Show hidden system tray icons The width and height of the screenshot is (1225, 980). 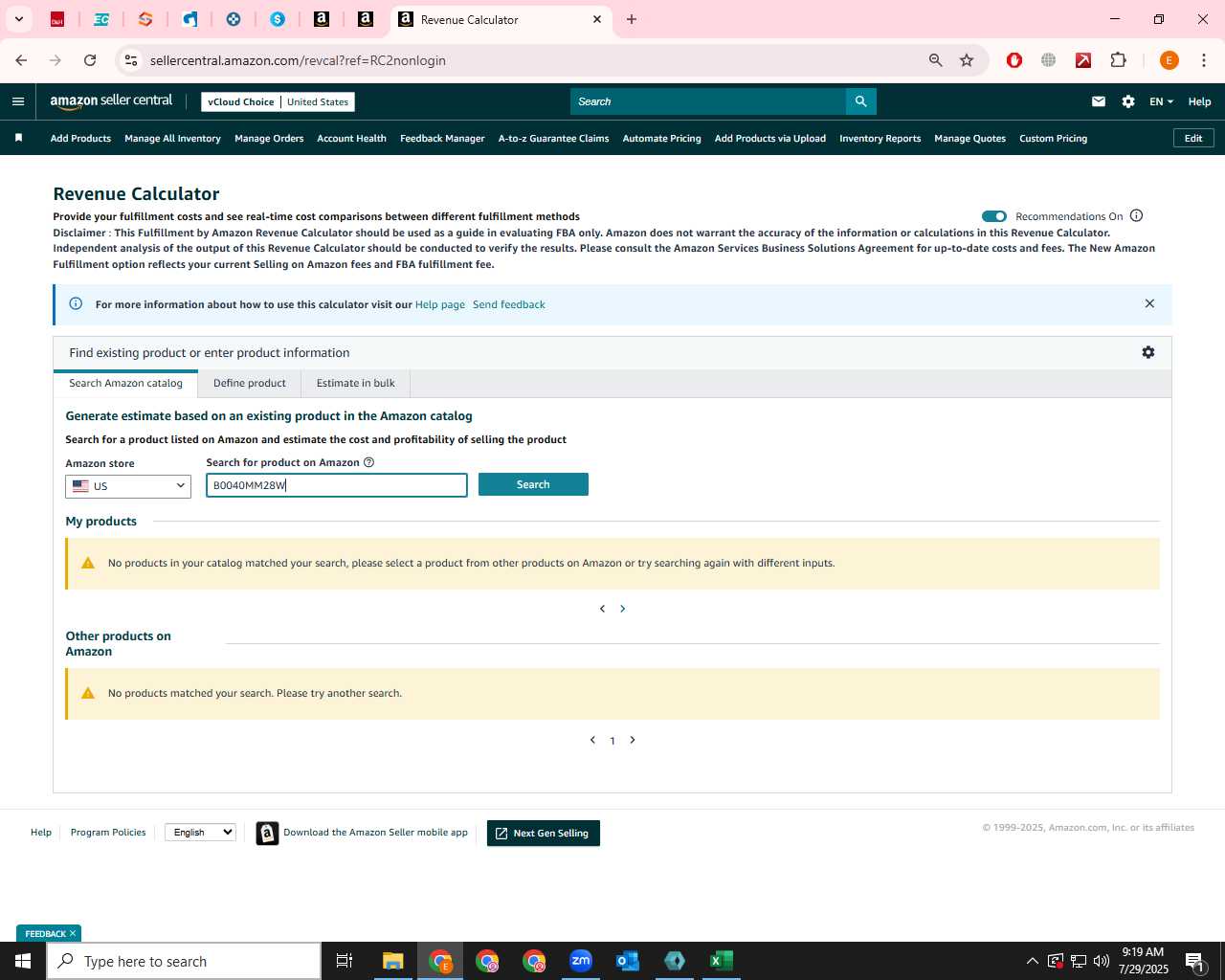[1032, 961]
